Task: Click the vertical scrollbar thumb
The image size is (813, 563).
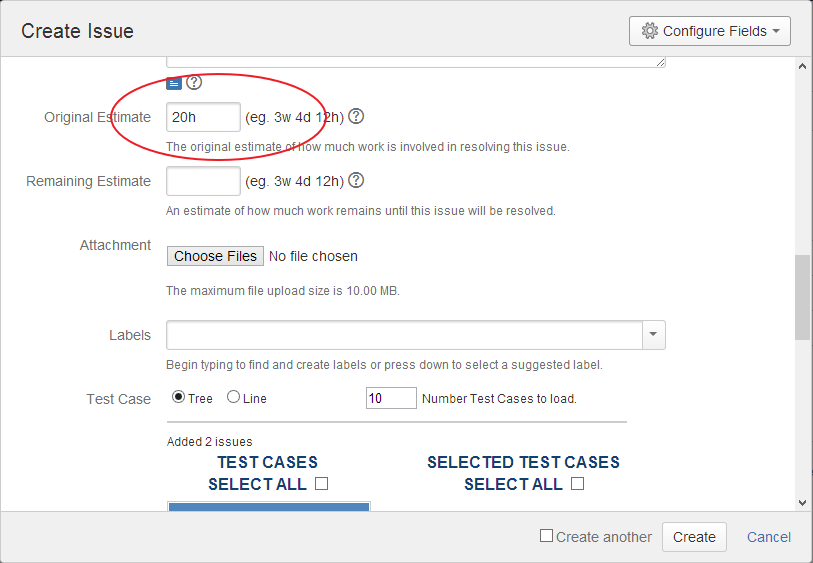Action: [802, 297]
